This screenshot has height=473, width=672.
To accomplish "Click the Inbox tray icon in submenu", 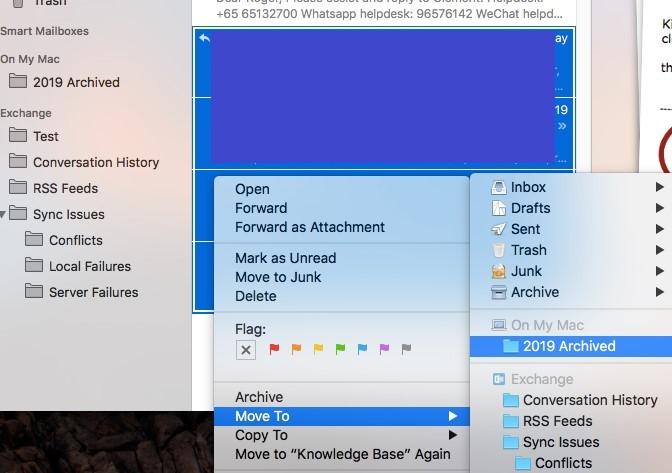I will (499, 187).
